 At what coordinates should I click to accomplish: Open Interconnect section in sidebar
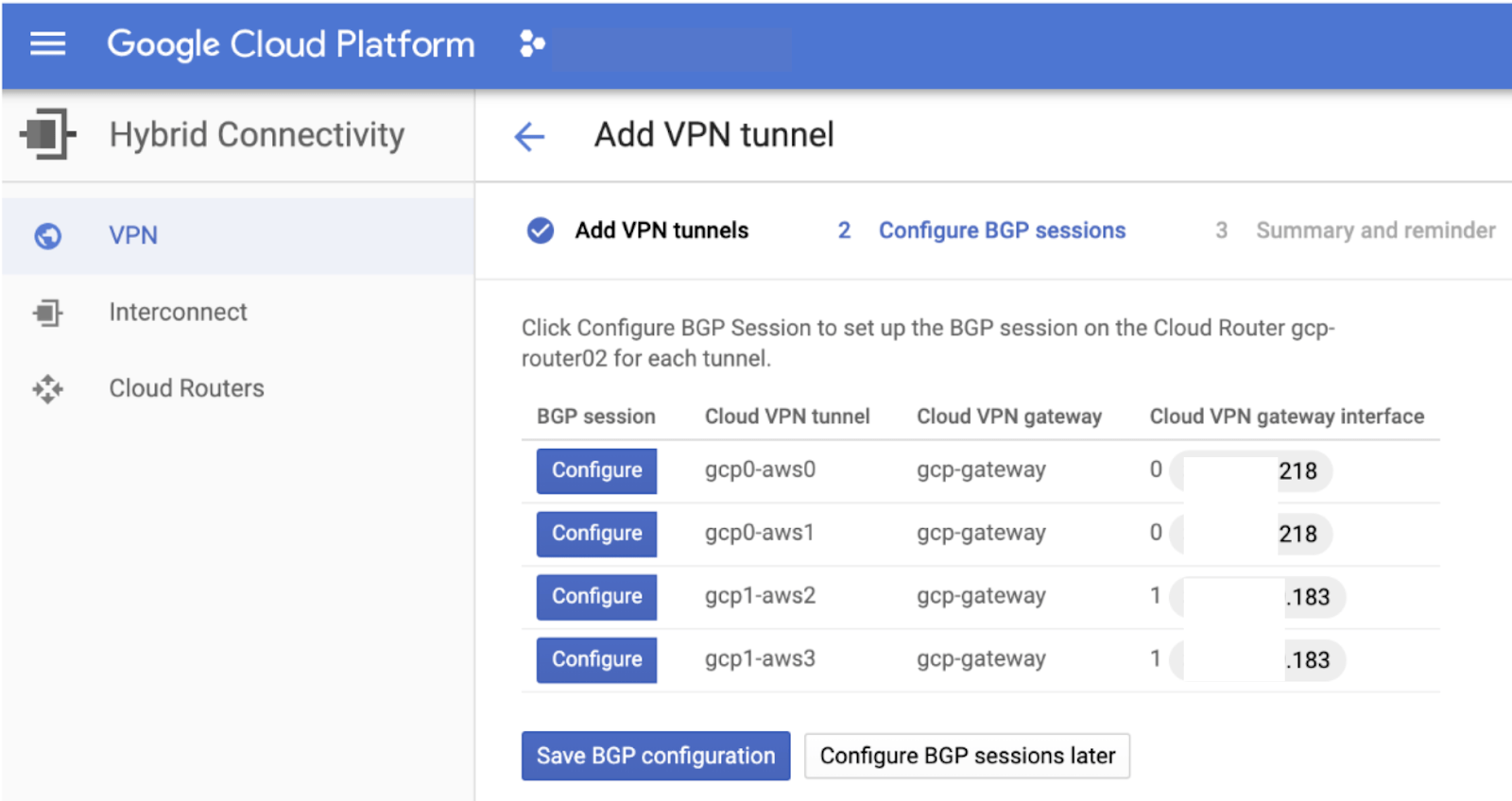[x=238, y=313]
